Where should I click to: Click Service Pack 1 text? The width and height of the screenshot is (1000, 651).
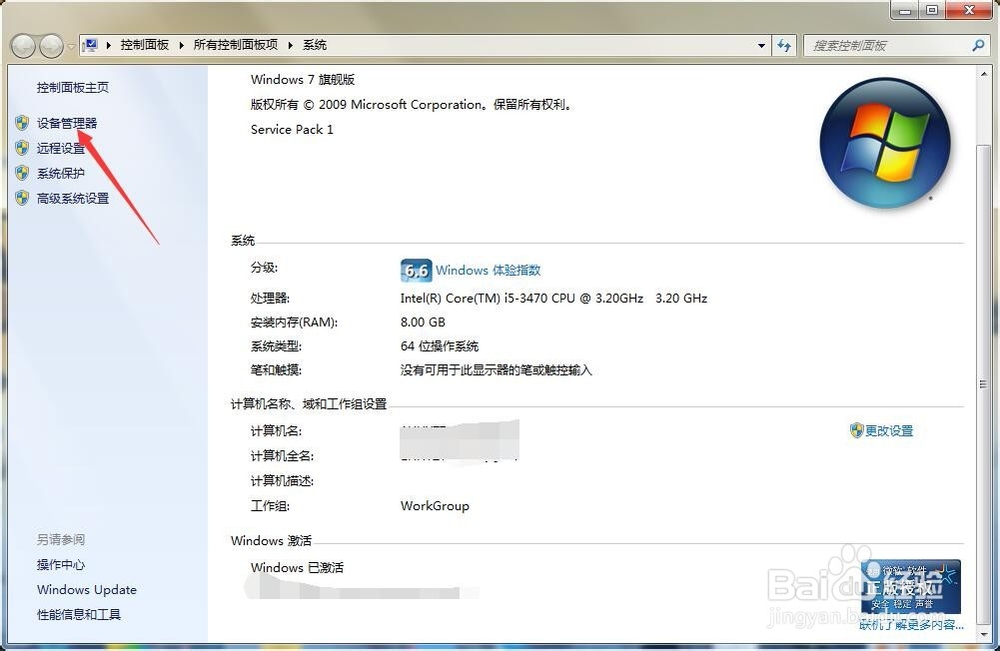click(292, 129)
